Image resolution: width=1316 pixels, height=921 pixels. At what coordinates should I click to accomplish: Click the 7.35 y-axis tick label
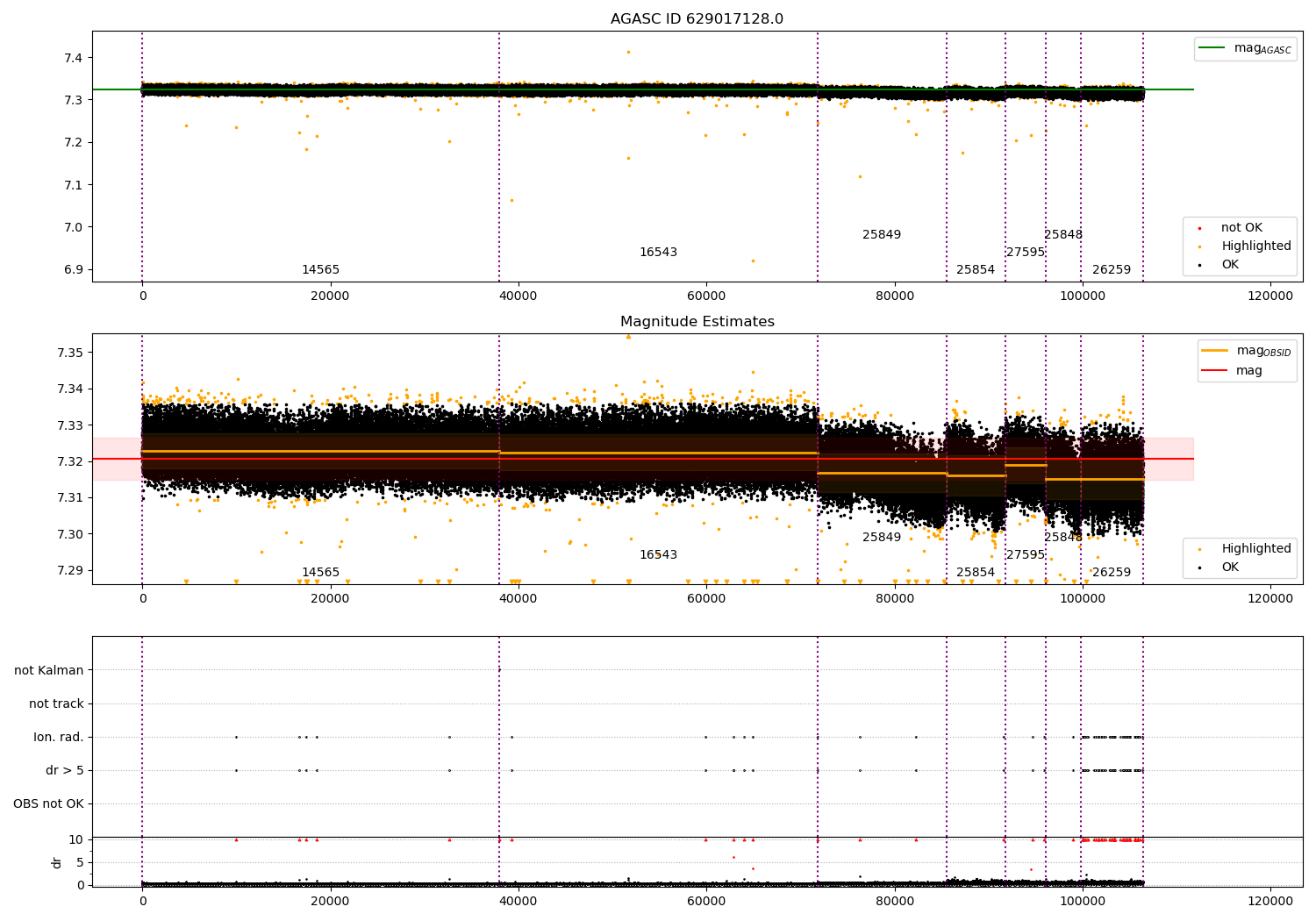tap(70, 353)
